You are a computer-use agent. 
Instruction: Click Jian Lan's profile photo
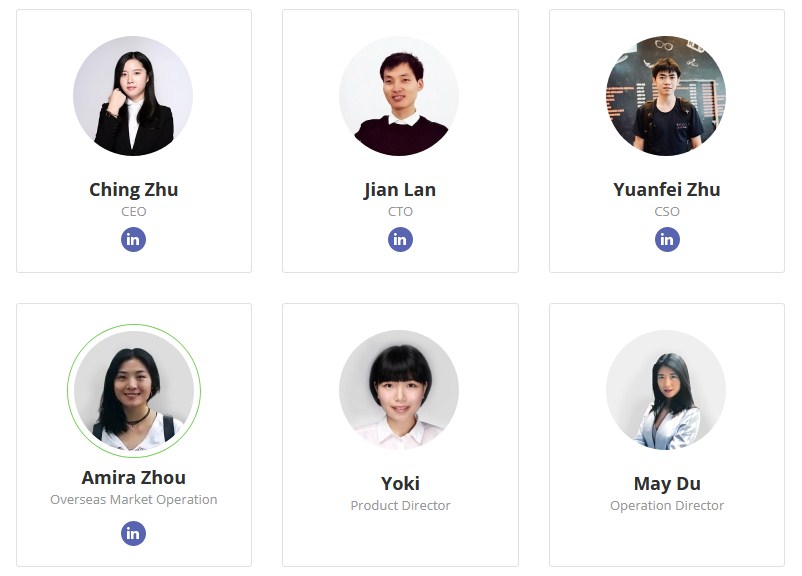(400, 96)
